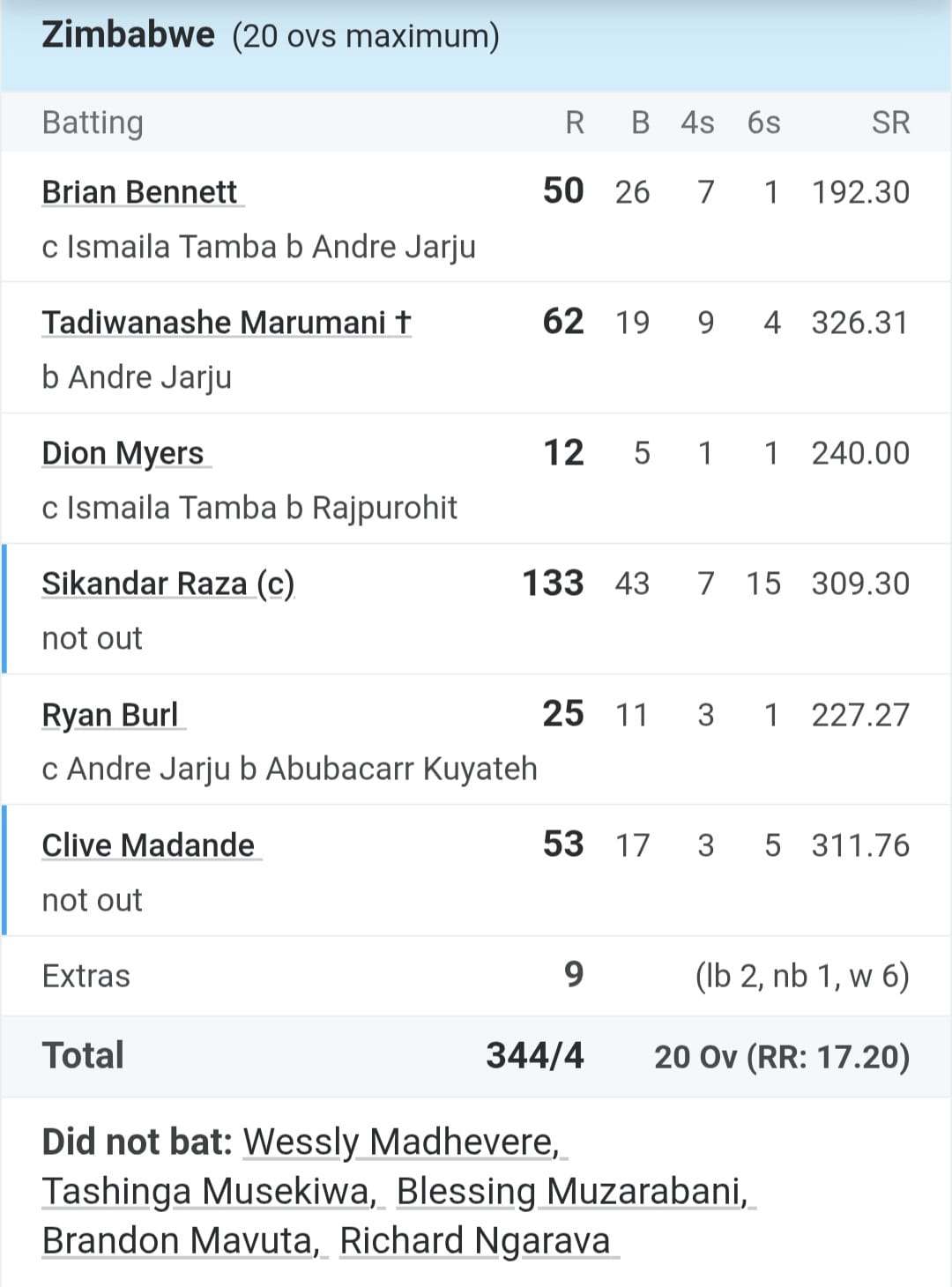Click Sikandar Raza's 133 runs score
Screen dimensions: 952x1287
(x=553, y=584)
